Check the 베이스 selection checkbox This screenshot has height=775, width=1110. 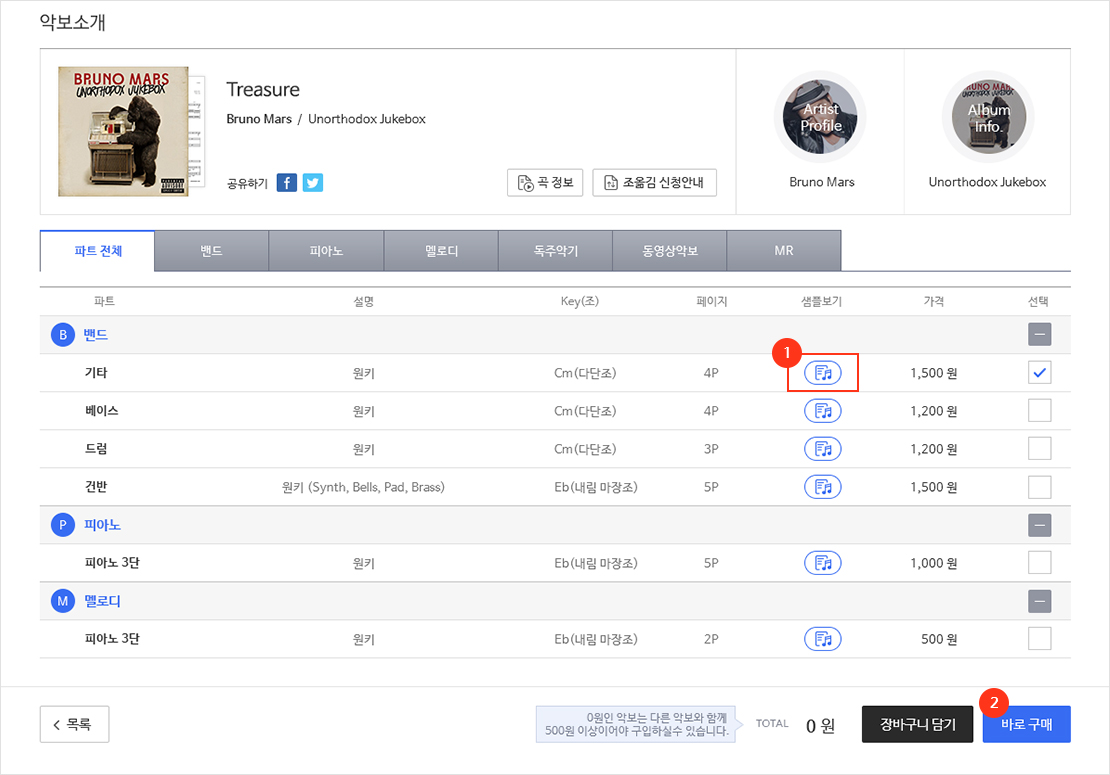pos(1039,411)
